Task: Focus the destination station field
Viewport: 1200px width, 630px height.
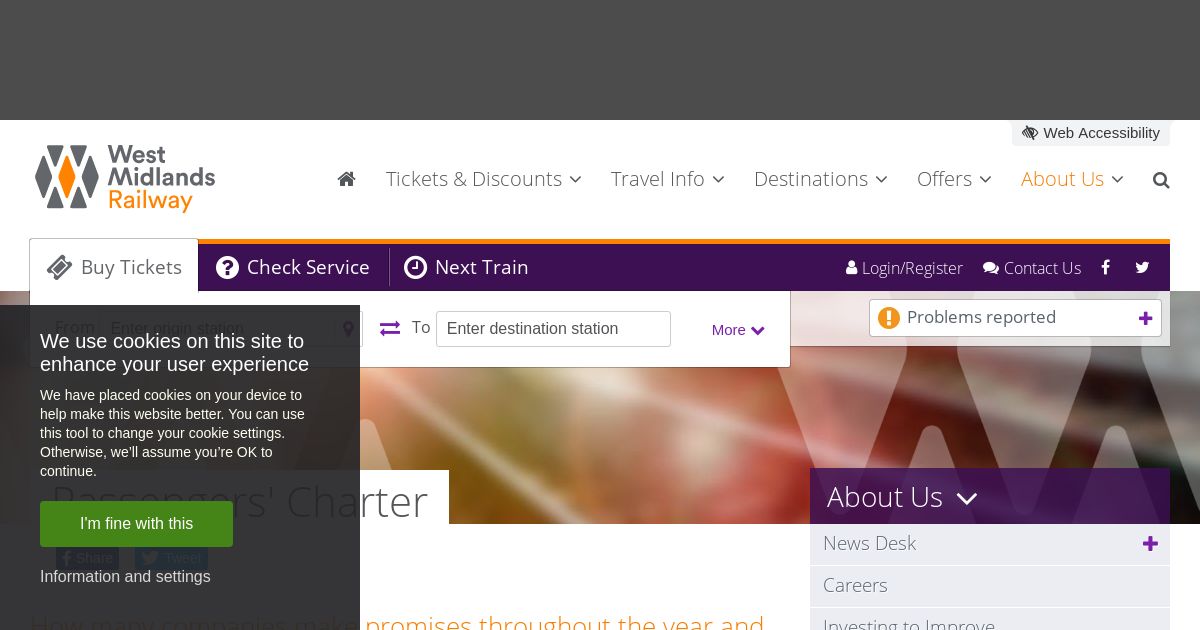Action: tap(553, 329)
